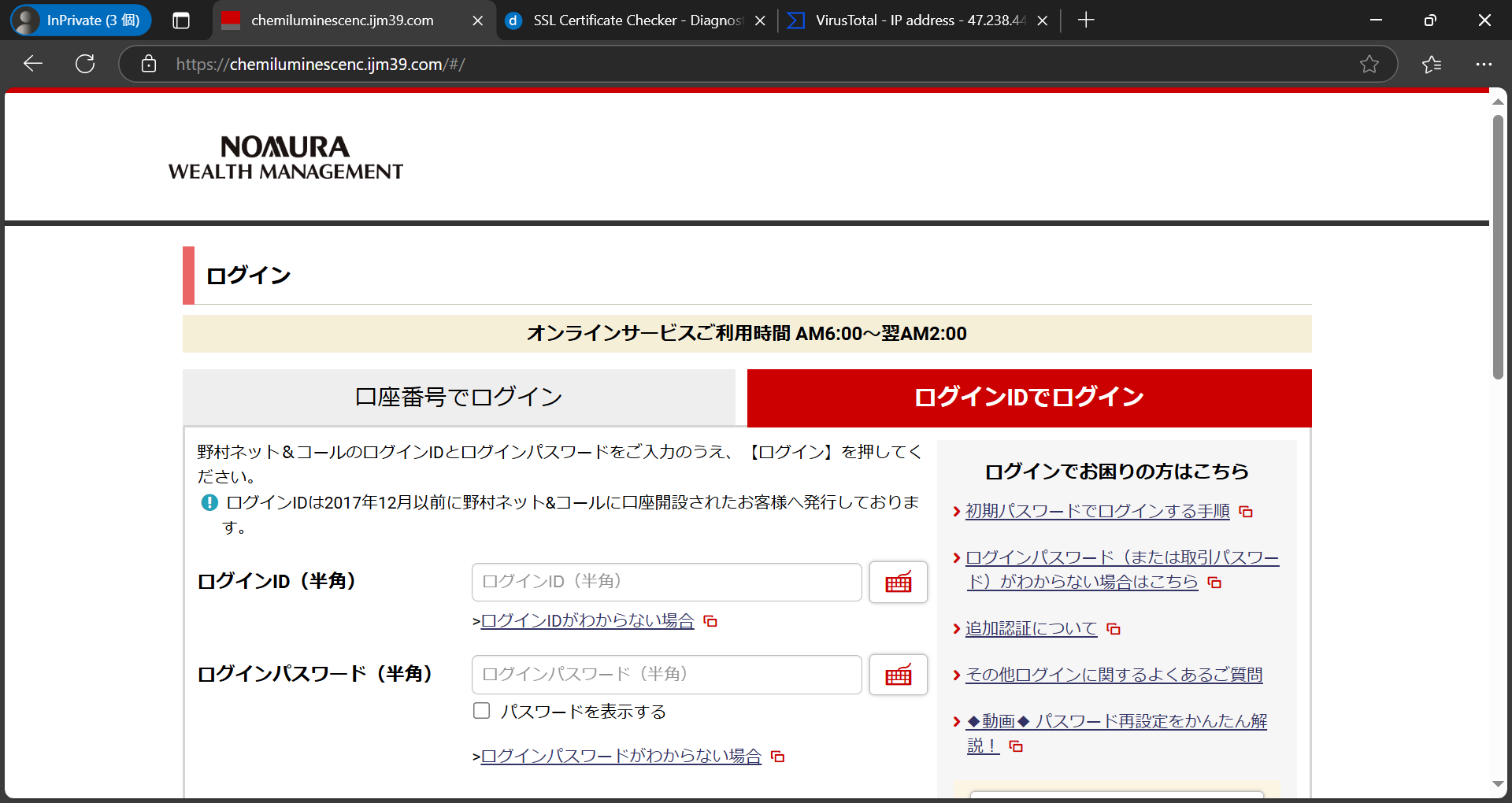Open the InPrivate profile button
The image size is (1512, 803).
point(81,20)
